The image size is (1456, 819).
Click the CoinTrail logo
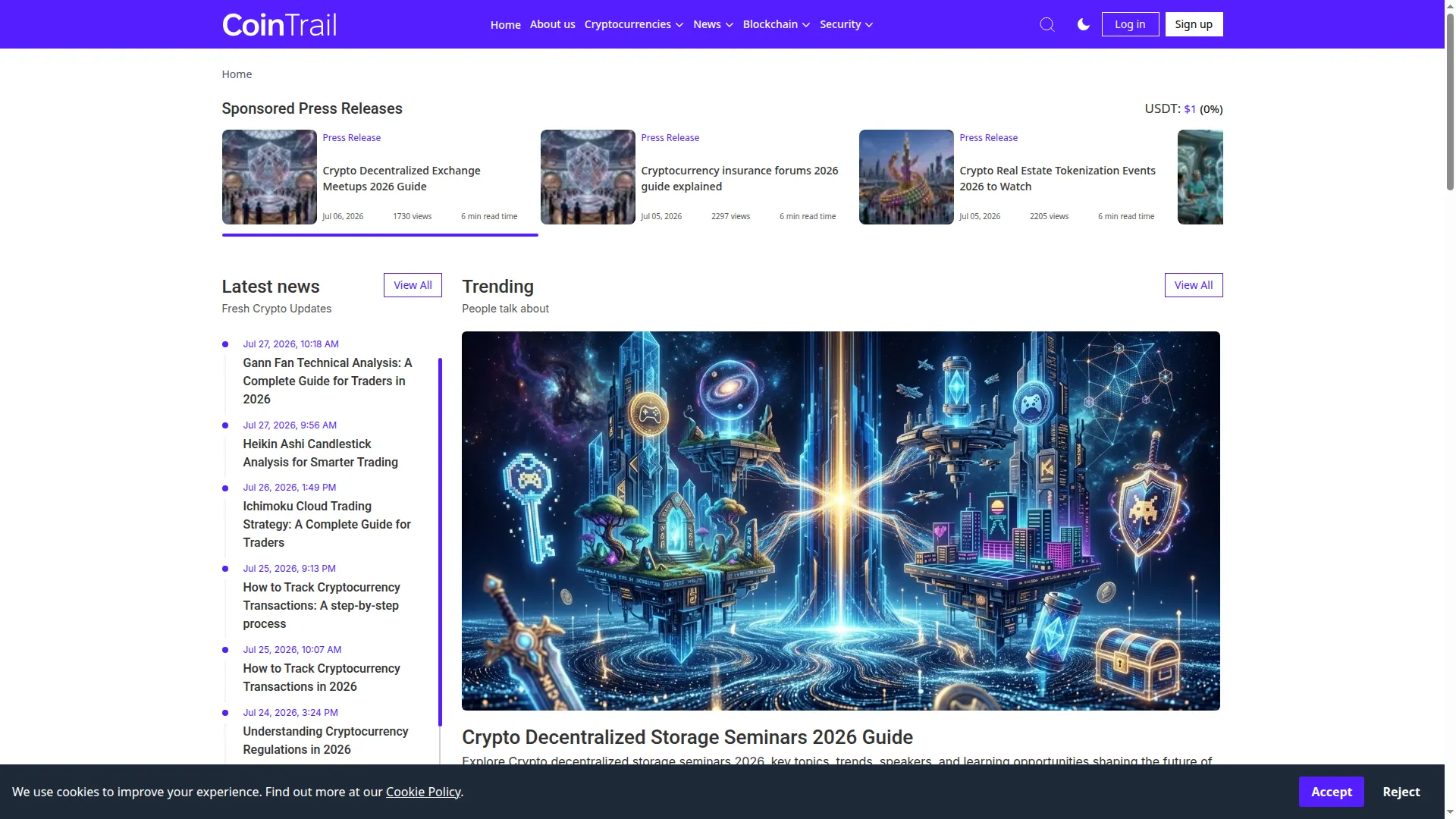pos(279,24)
